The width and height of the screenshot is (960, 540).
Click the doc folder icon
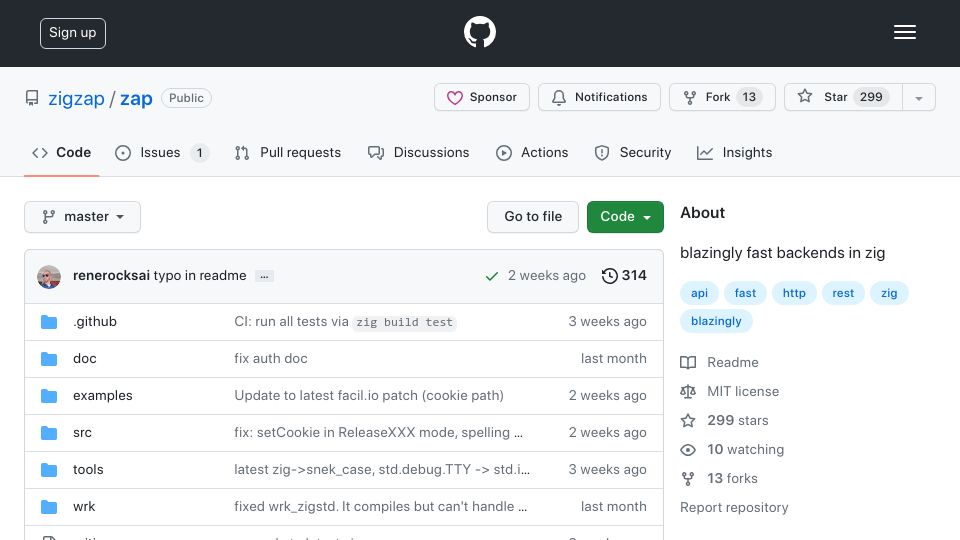coord(49,359)
